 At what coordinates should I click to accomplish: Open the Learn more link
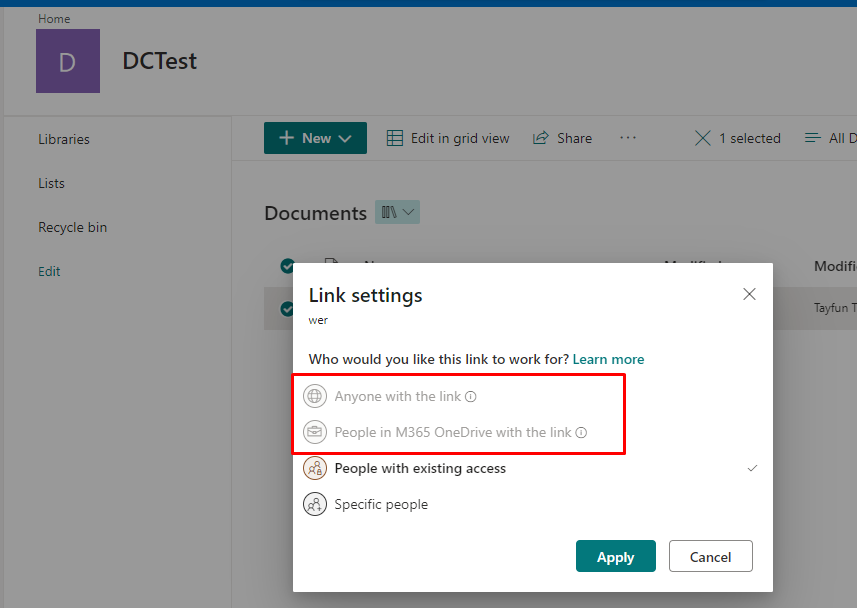(x=608, y=359)
